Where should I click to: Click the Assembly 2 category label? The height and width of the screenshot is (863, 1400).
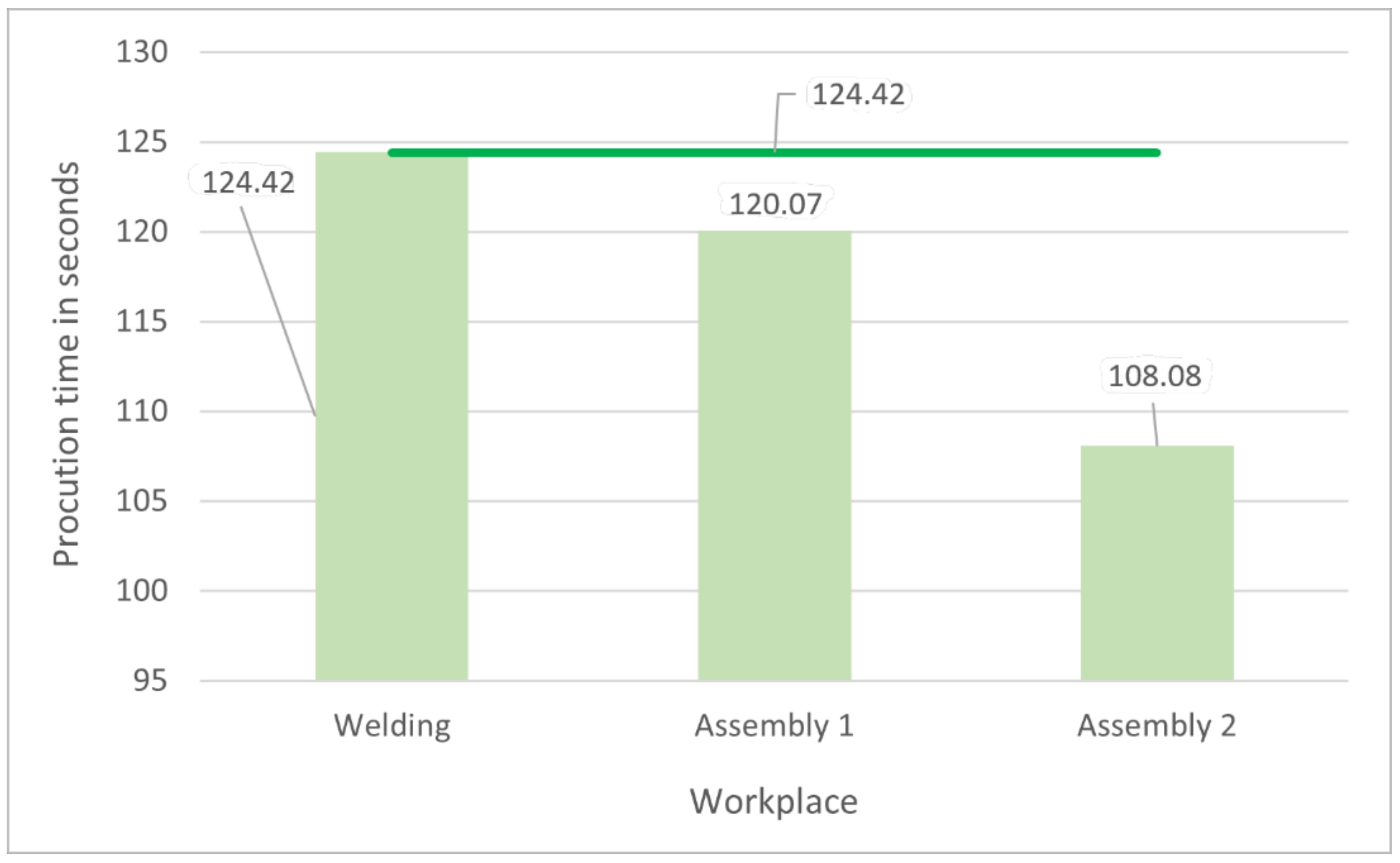click(x=1156, y=726)
